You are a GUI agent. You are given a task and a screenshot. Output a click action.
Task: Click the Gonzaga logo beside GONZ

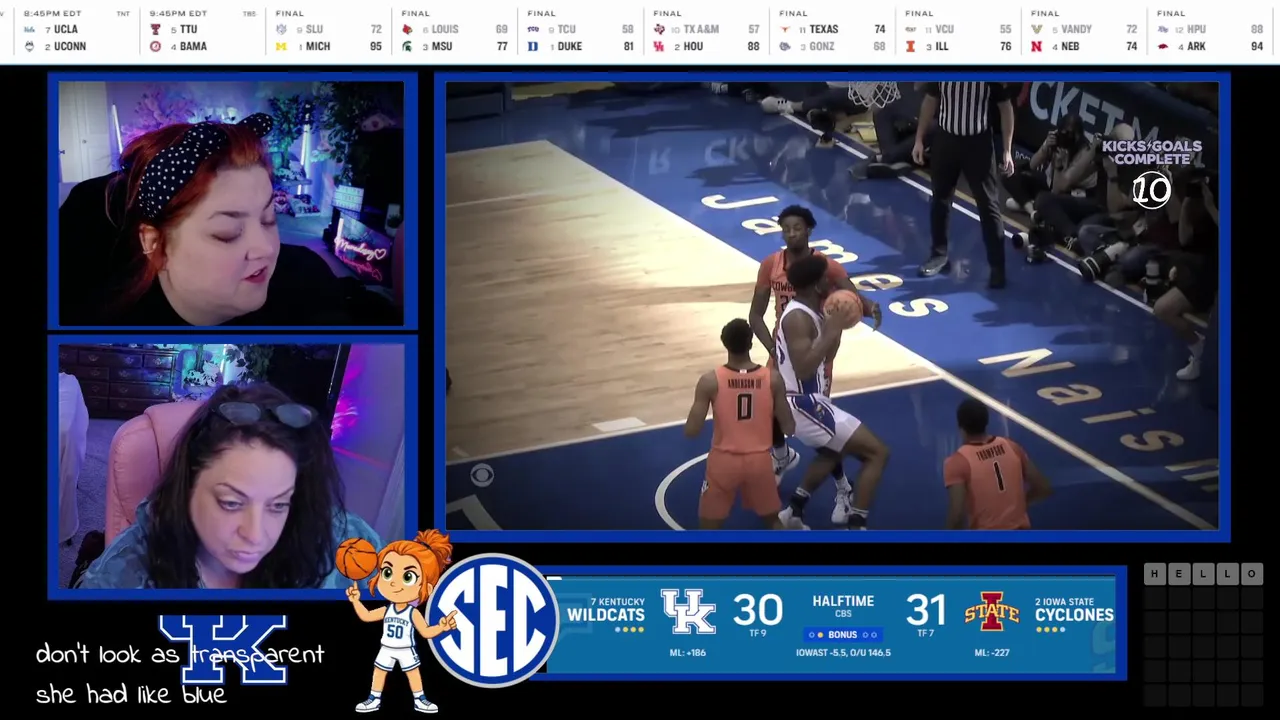pyautogui.click(x=785, y=46)
